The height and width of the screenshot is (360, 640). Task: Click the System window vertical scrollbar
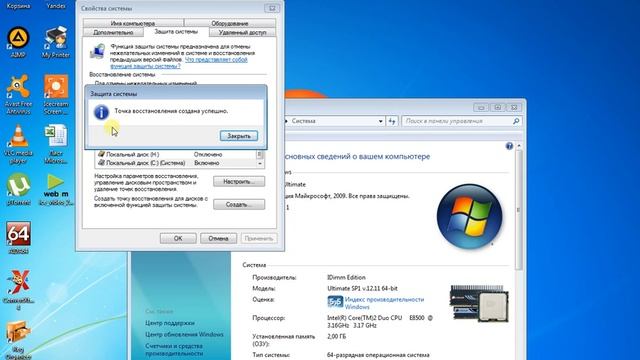(519, 210)
